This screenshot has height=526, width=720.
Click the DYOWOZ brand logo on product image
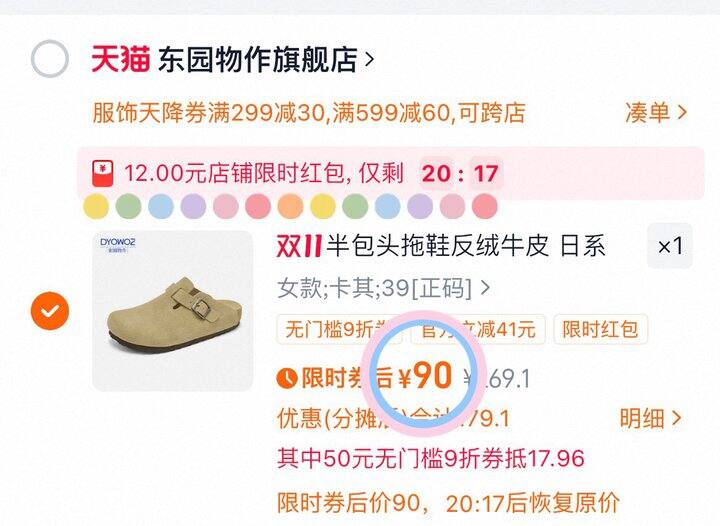[x=118, y=243]
